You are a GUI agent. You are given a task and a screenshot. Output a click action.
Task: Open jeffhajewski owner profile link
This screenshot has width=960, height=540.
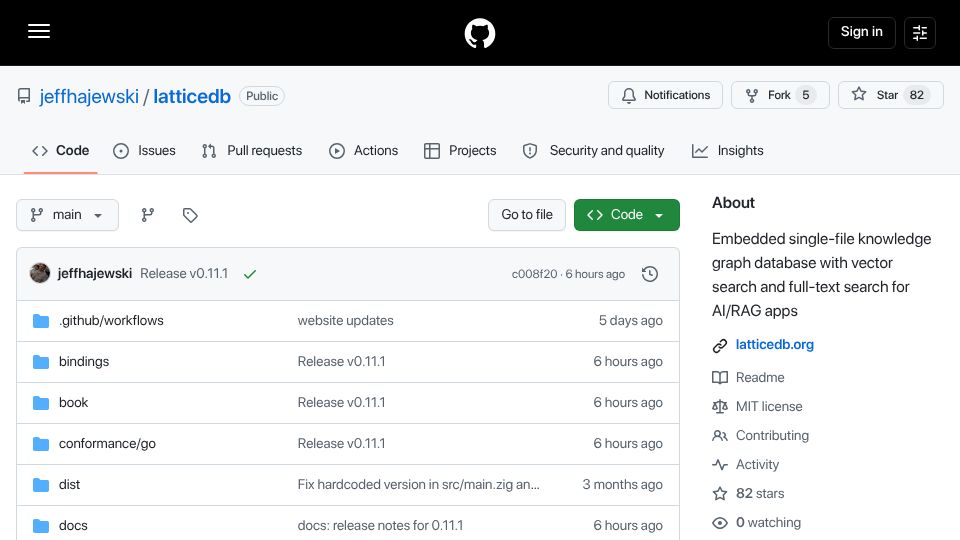click(x=89, y=96)
